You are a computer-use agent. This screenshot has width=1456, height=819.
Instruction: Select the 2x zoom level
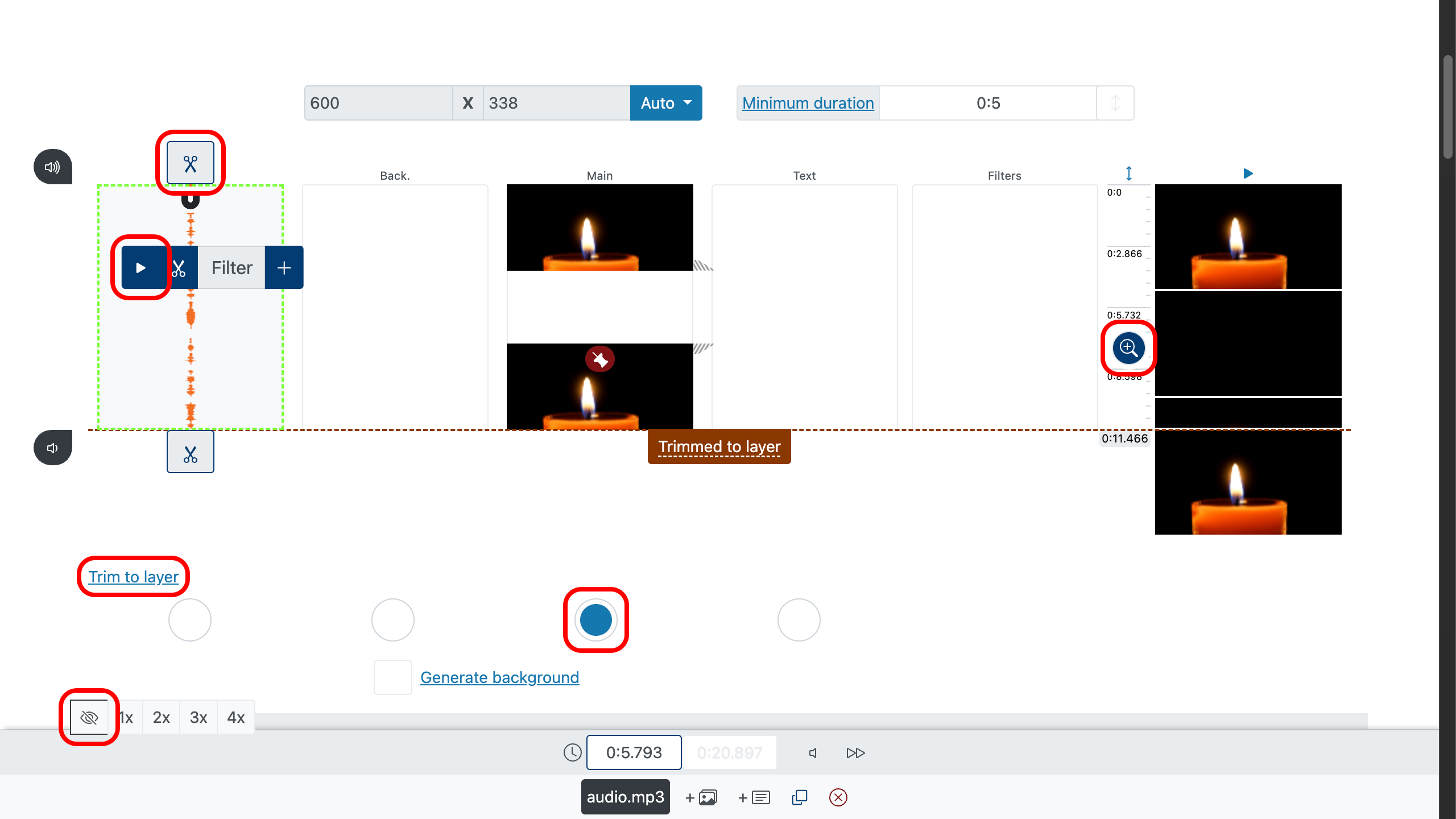pos(161,718)
